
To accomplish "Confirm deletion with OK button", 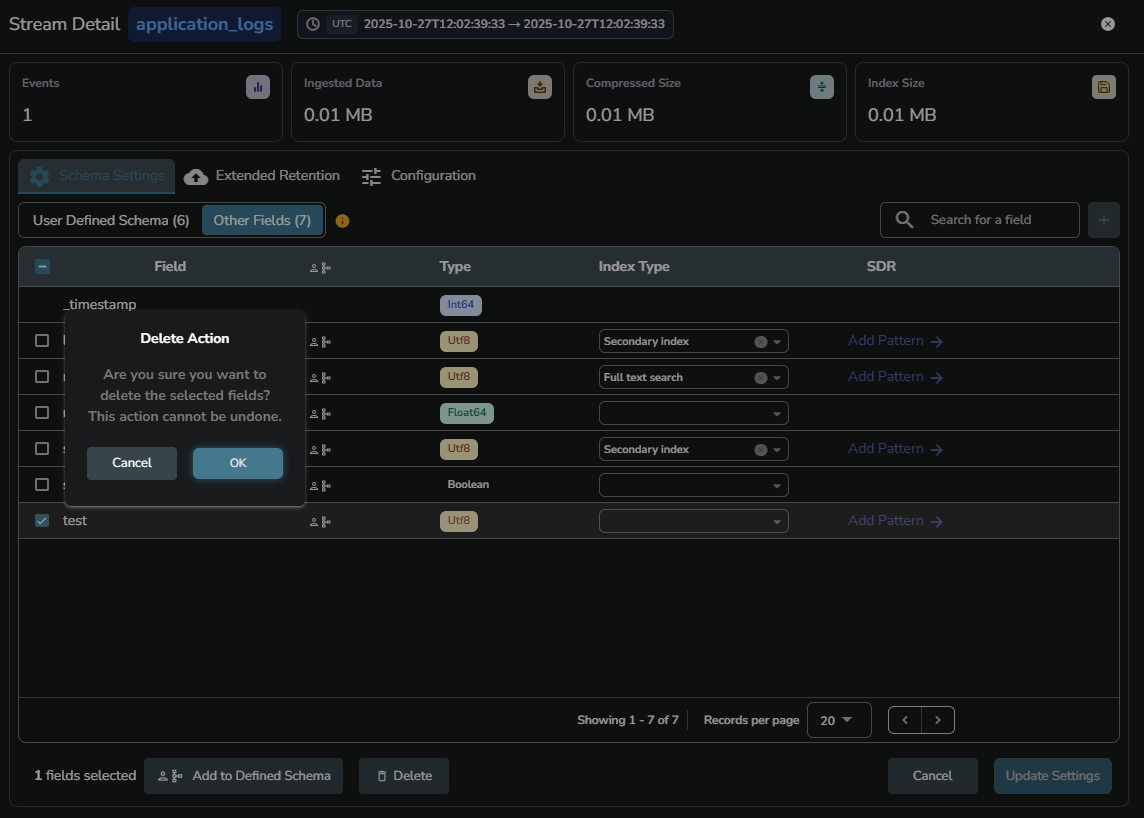I will tap(237, 463).
